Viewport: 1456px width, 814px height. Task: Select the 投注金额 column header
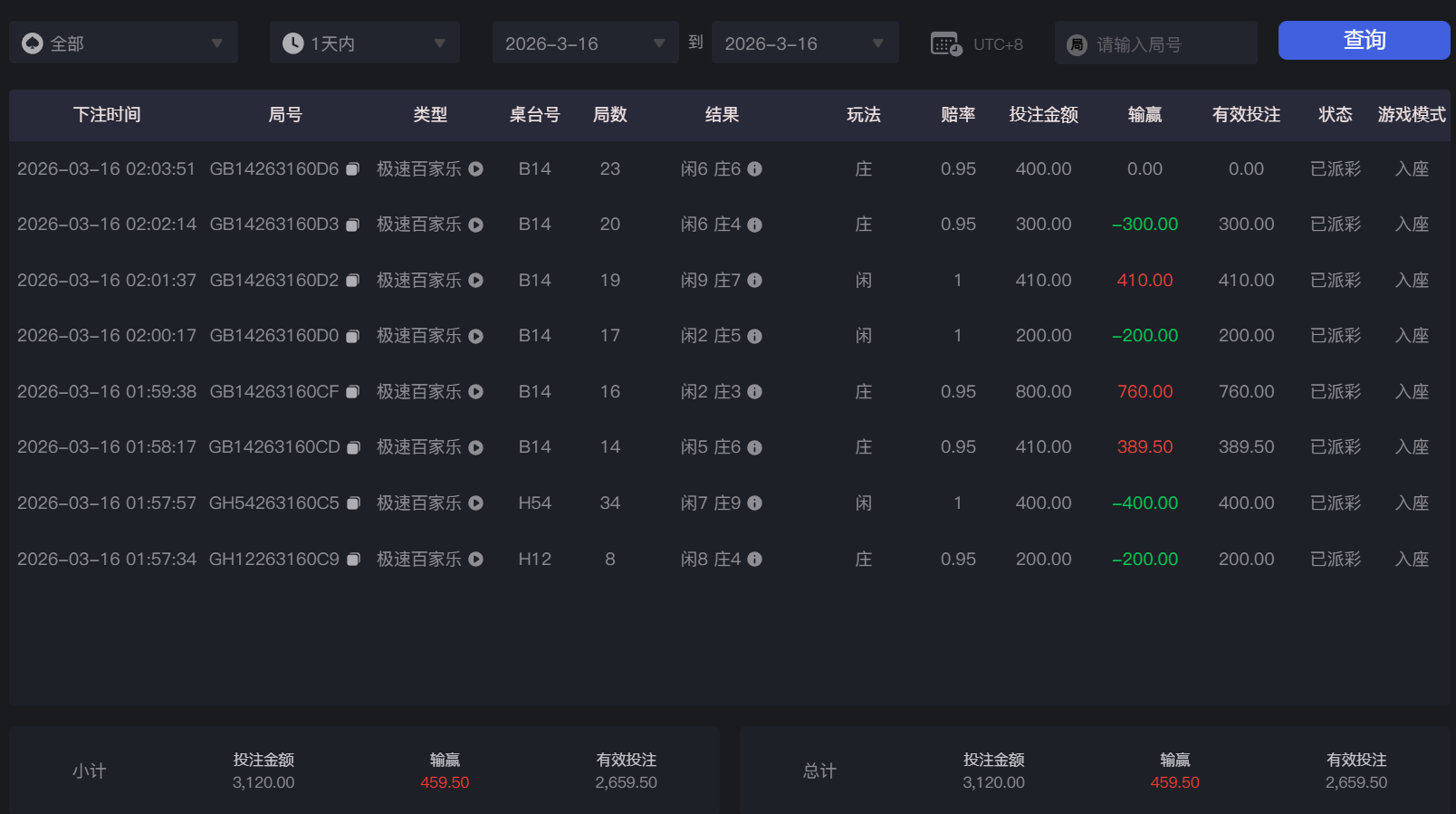point(1043,115)
